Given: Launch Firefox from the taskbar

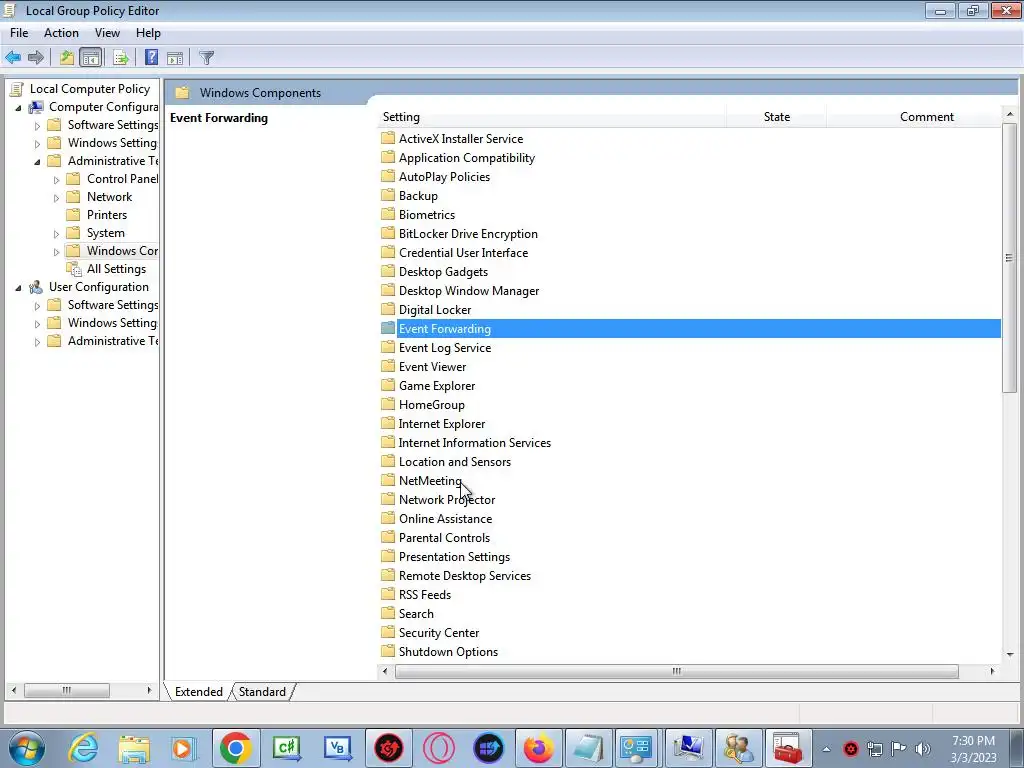Looking at the screenshot, I should [x=539, y=748].
